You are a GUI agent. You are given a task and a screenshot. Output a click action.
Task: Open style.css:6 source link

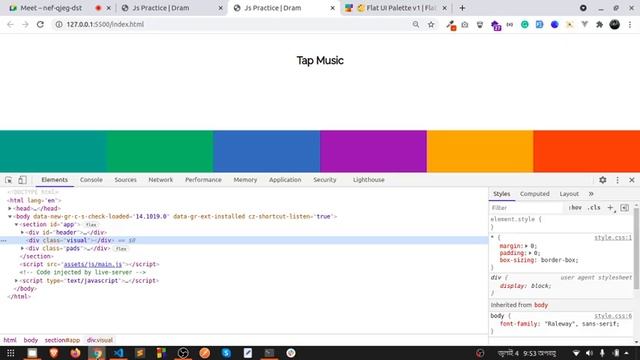(x=613, y=316)
